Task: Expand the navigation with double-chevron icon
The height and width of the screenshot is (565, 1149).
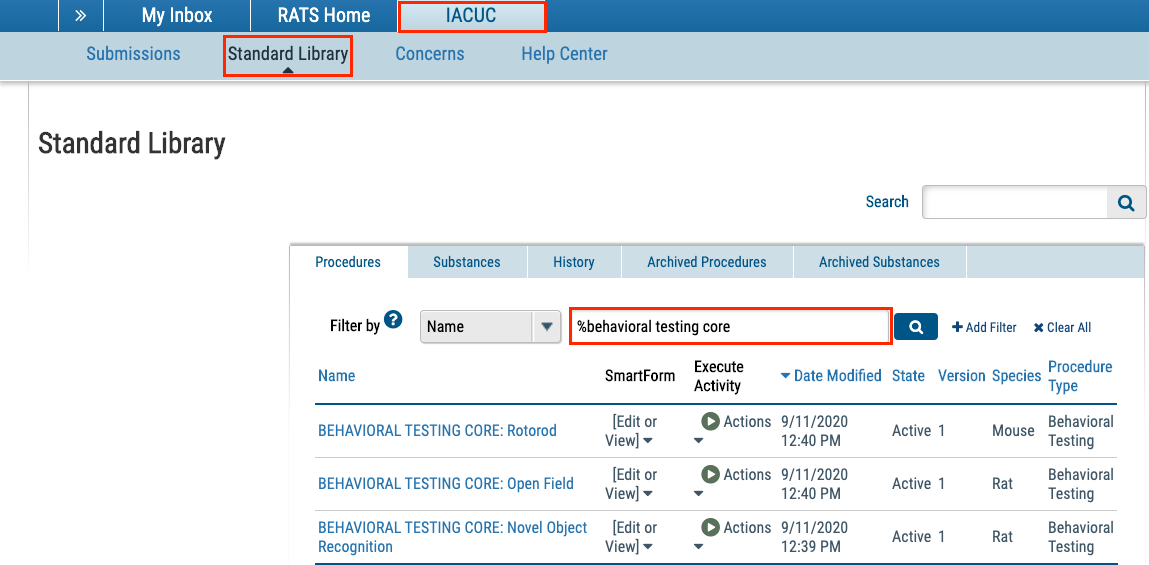Action: click(x=81, y=15)
